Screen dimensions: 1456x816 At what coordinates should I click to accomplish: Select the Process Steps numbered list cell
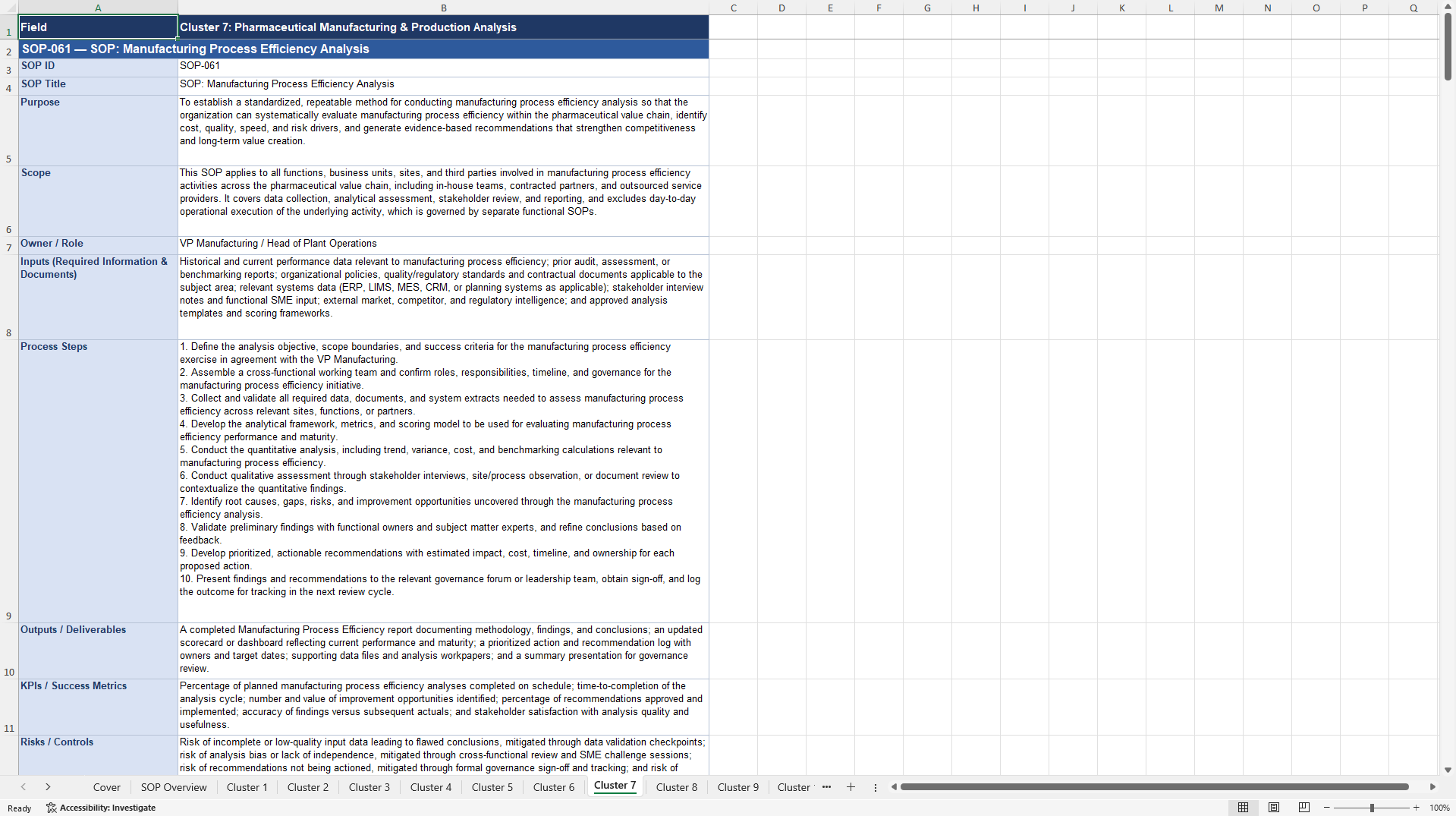[443, 480]
